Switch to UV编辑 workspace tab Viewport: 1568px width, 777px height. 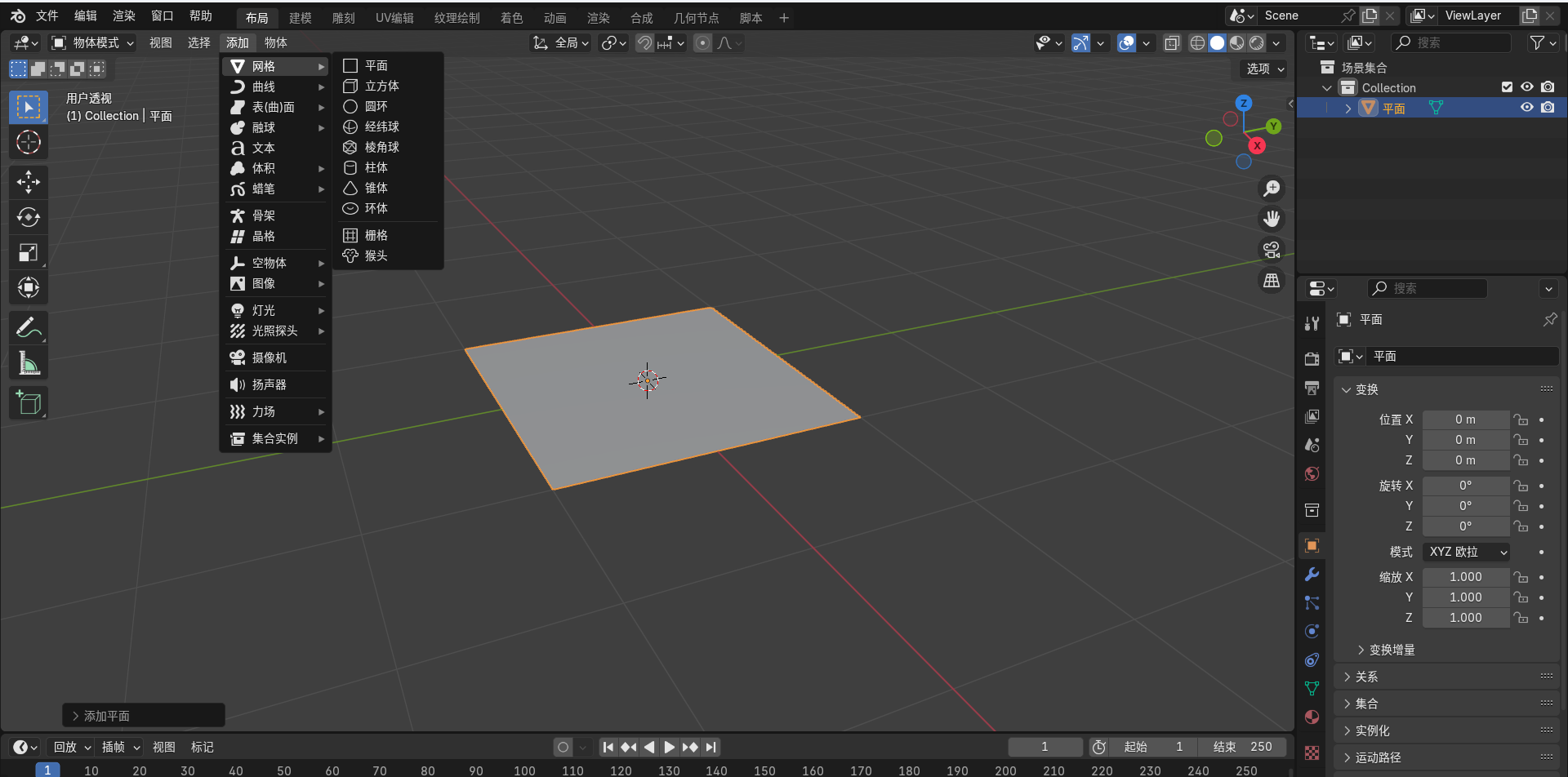[x=394, y=17]
